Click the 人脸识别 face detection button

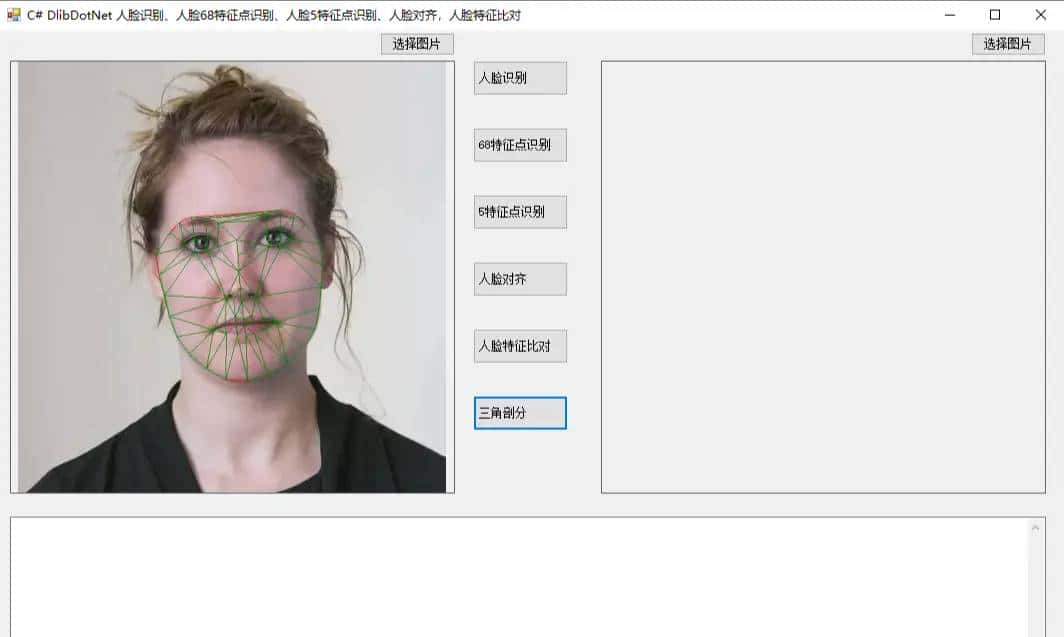[x=519, y=77]
